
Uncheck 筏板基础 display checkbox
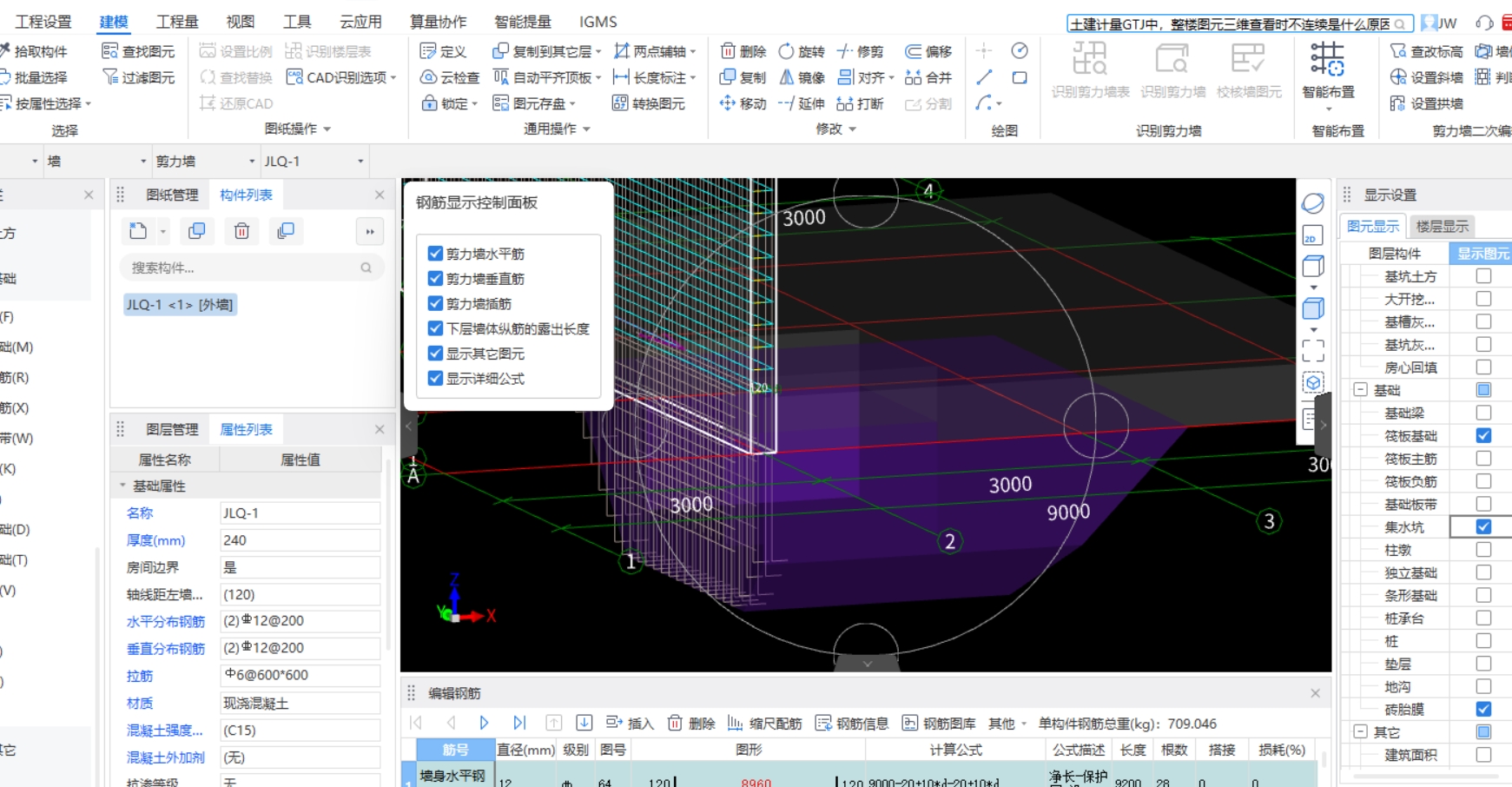(1483, 435)
